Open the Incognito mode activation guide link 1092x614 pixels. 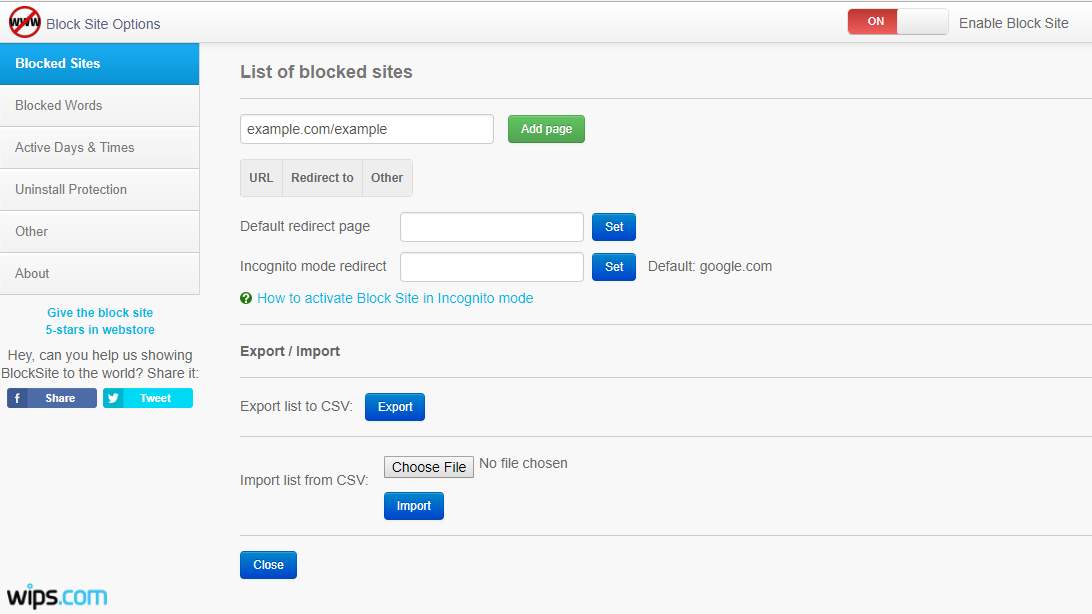(x=395, y=298)
